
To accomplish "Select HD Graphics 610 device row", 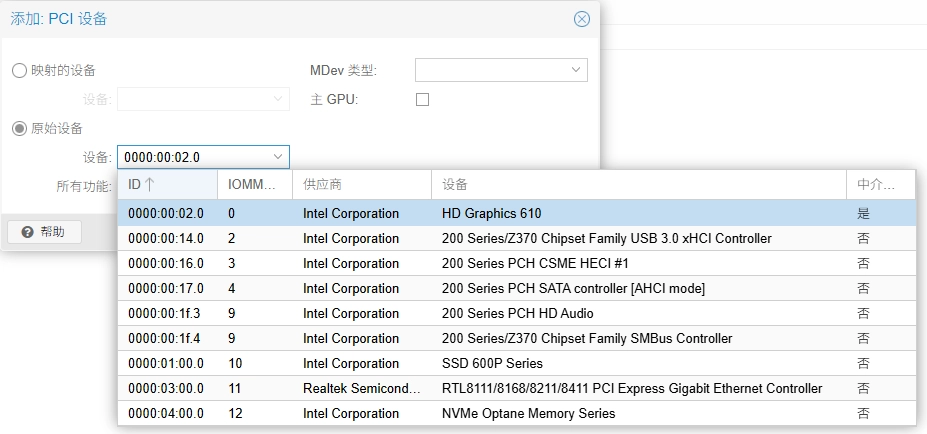I will tap(491, 213).
